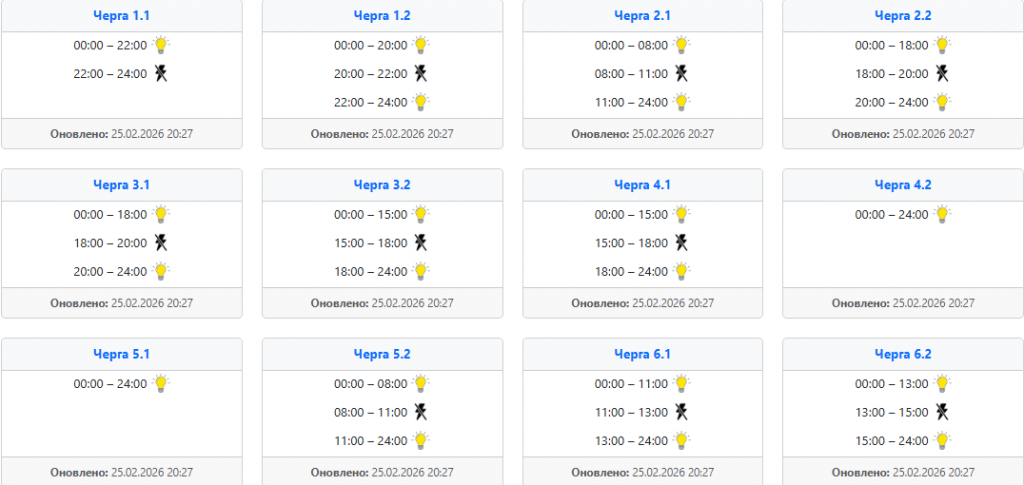Open the Черга 6.1 header link

pos(642,354)
